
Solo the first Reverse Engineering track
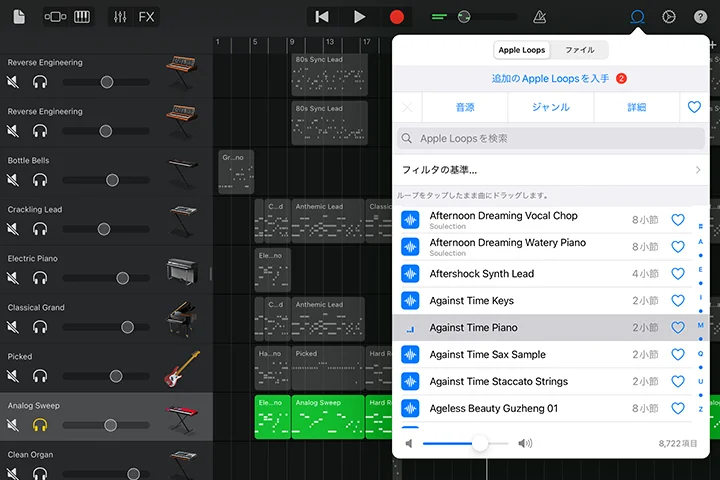coord(40,82)
